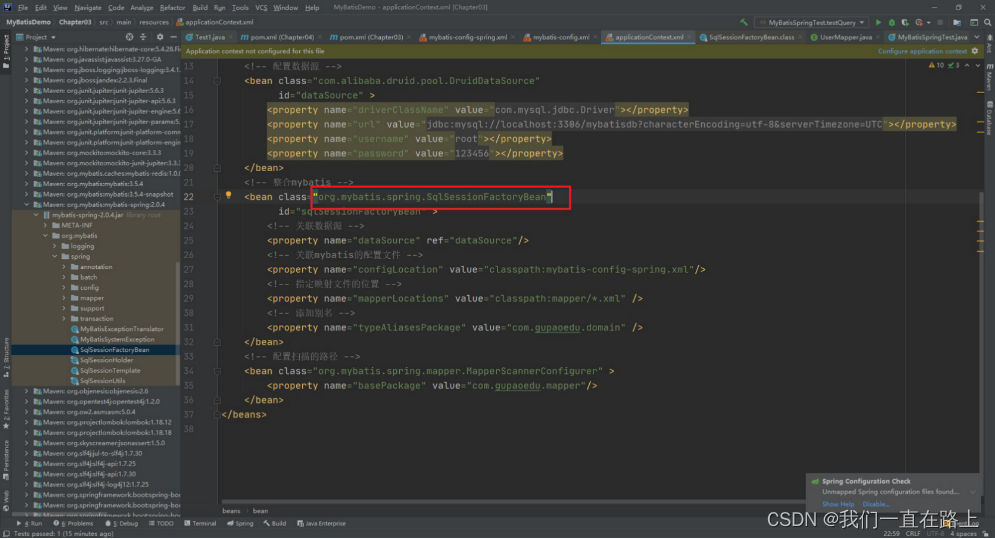Open the Problems tool window
This screenshot has width=995, height=539.
coord(73,524)
